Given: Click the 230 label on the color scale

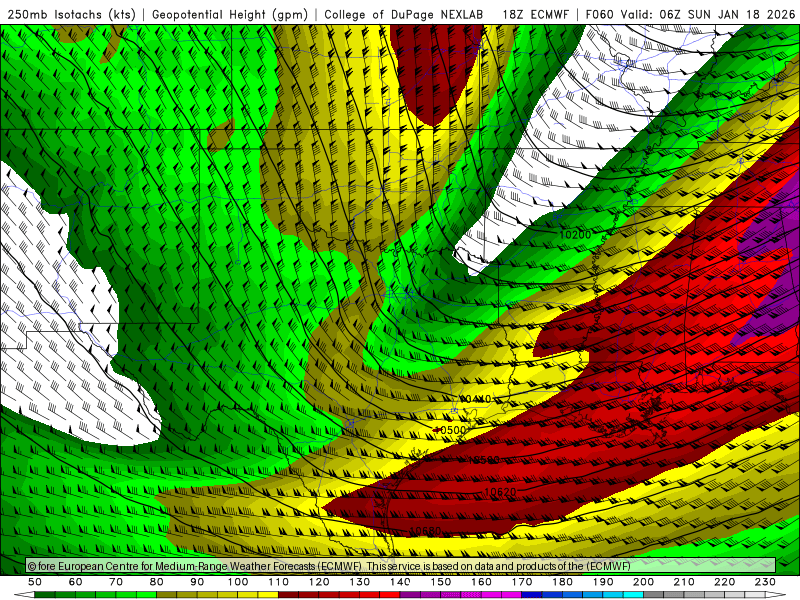Looking at the screenshot, I should 765,582.
